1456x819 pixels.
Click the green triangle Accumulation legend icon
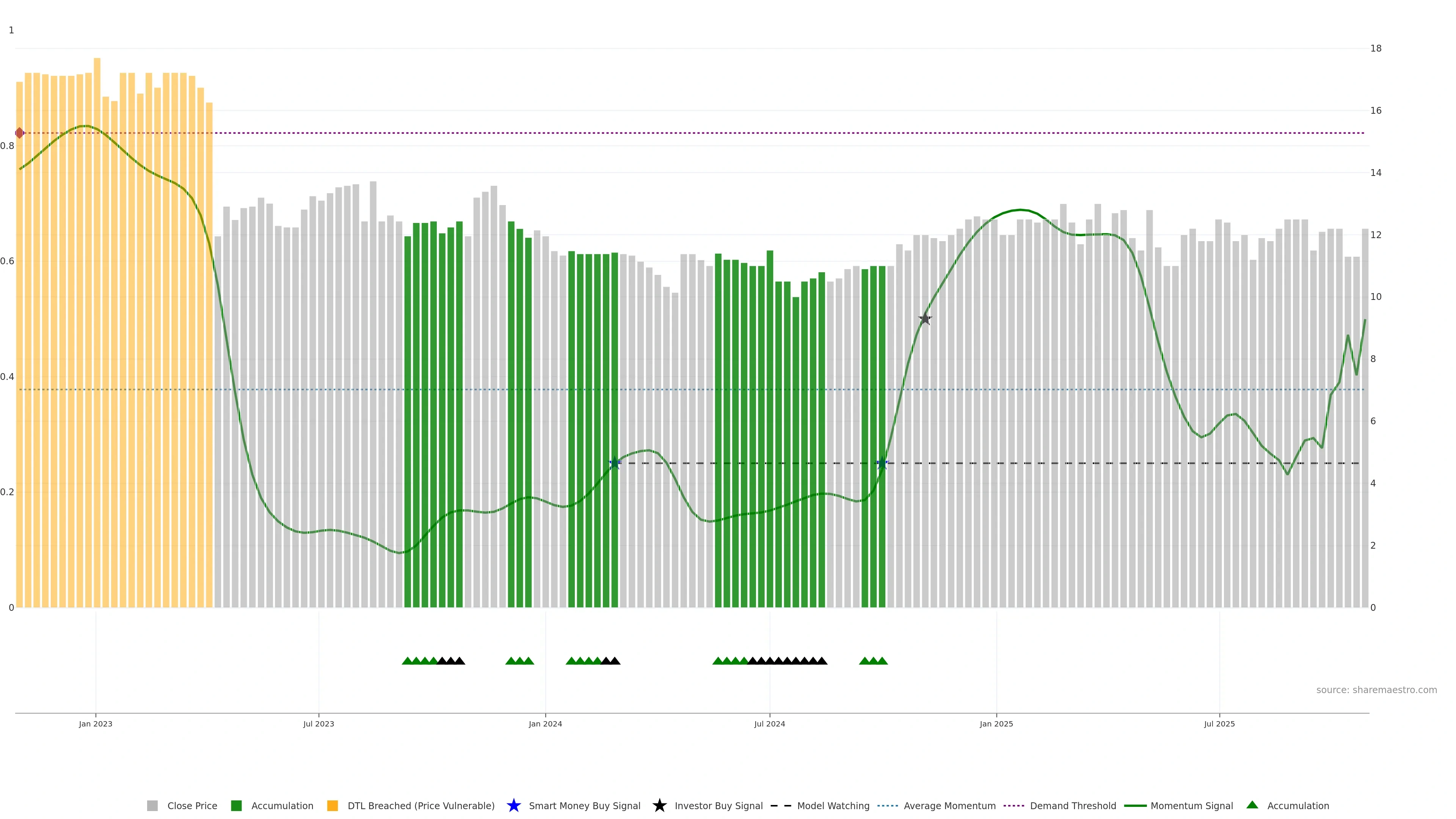[x=1252, y=805]
